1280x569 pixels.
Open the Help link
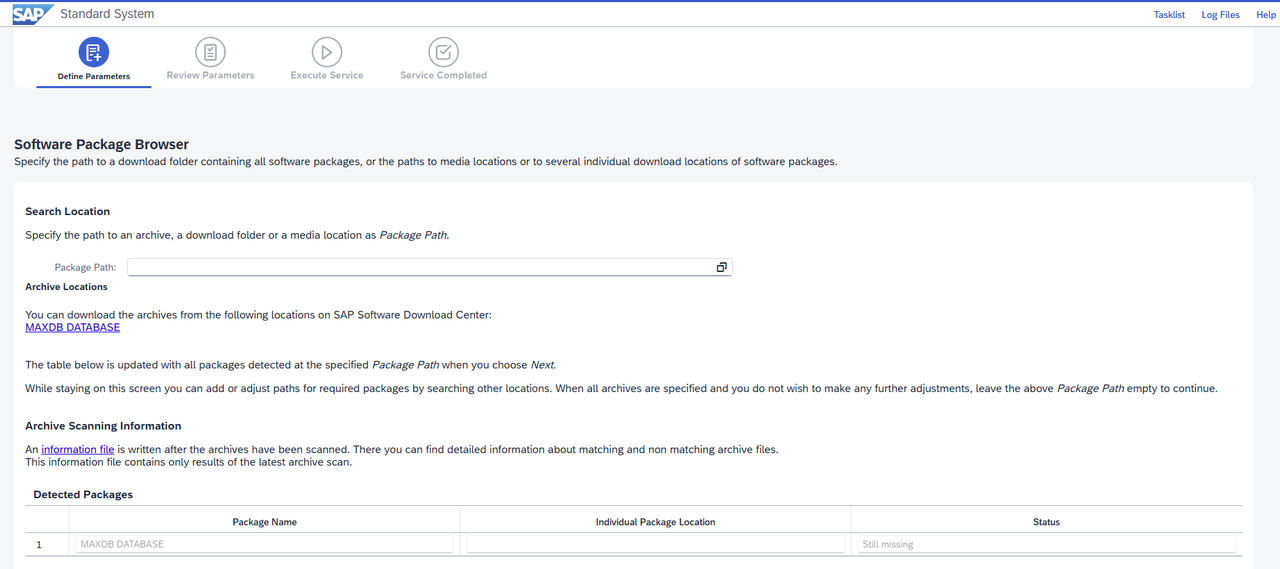click(x=1266, y=15)
